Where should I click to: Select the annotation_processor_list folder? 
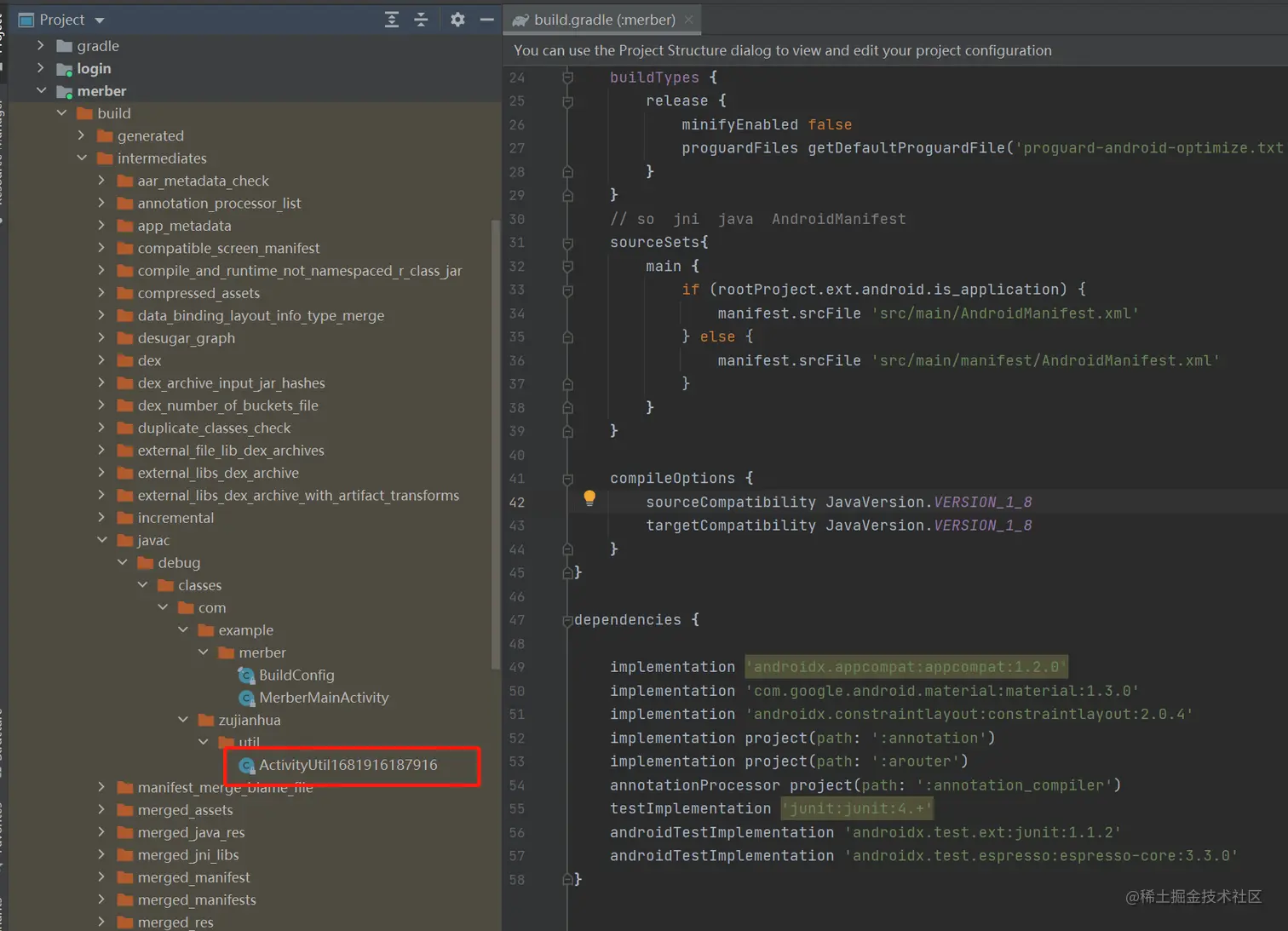point(219,203)
